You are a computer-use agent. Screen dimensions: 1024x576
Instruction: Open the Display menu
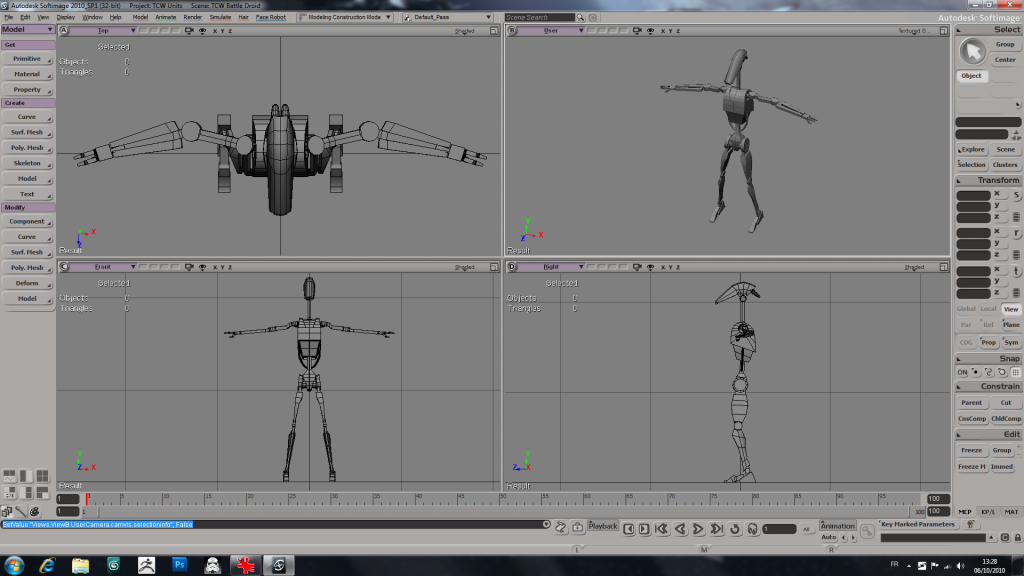pyautogui.click(x=65, y=18)
